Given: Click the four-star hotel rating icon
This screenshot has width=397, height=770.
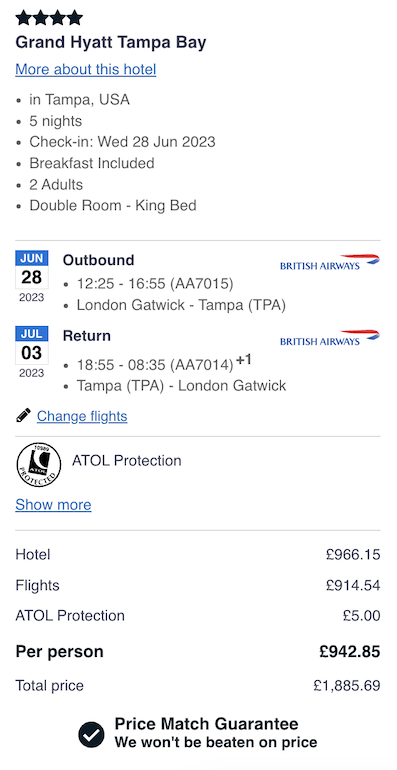Looking at the screenshot, I should [x=49, y=18].
